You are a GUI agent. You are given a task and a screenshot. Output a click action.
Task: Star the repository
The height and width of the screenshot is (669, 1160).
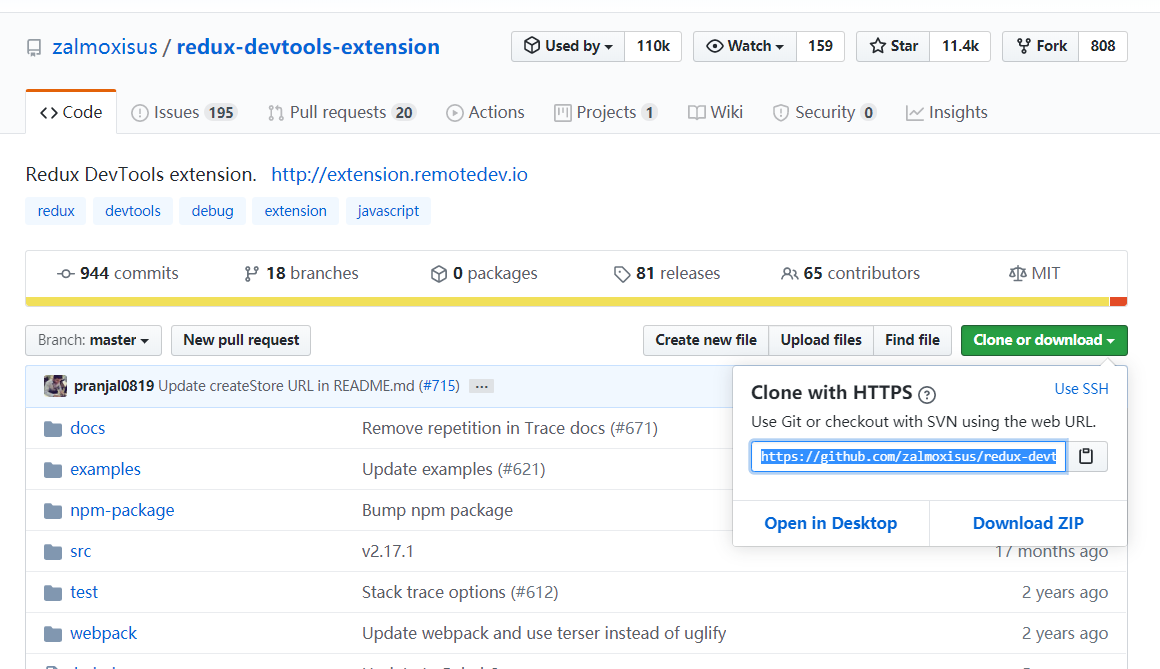pos(893,46)
